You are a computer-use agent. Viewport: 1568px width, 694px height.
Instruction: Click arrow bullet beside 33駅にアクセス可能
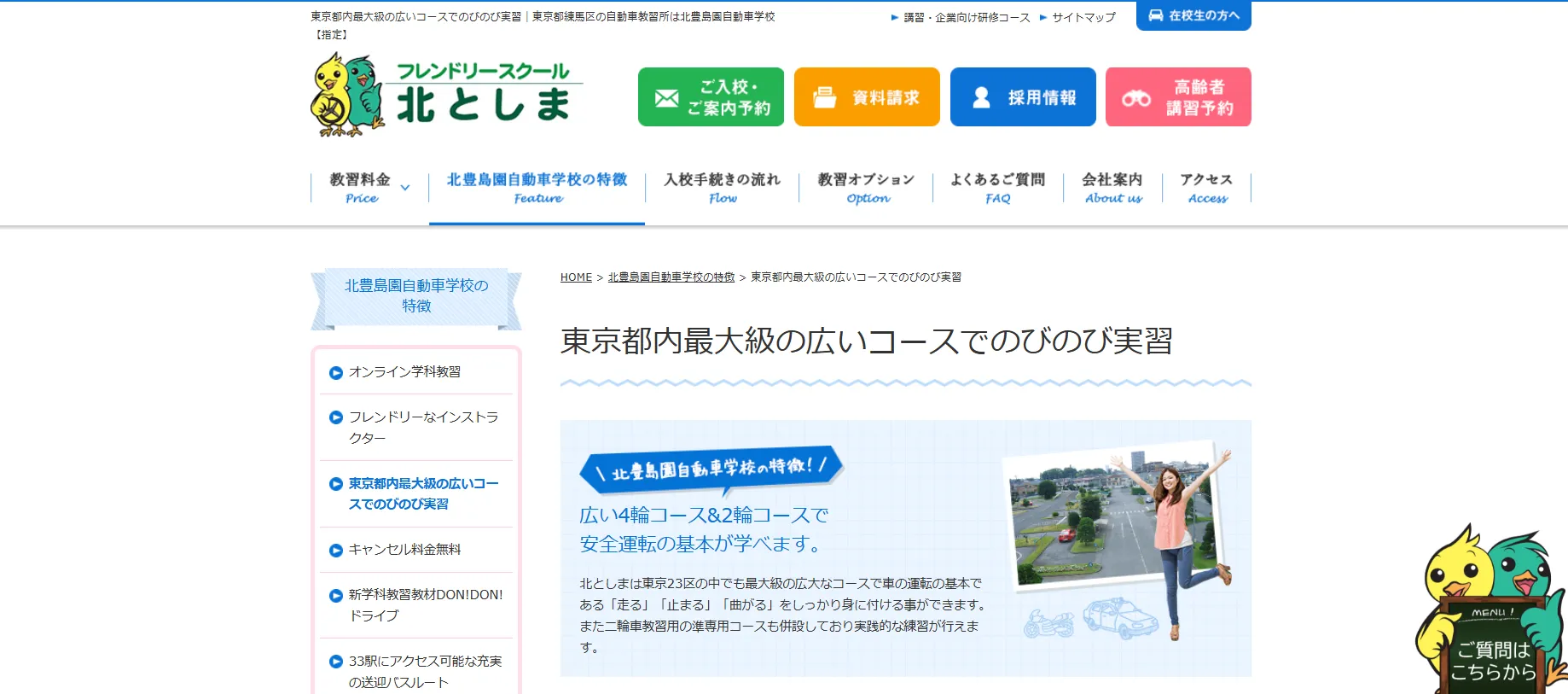(x=336, y=662)
